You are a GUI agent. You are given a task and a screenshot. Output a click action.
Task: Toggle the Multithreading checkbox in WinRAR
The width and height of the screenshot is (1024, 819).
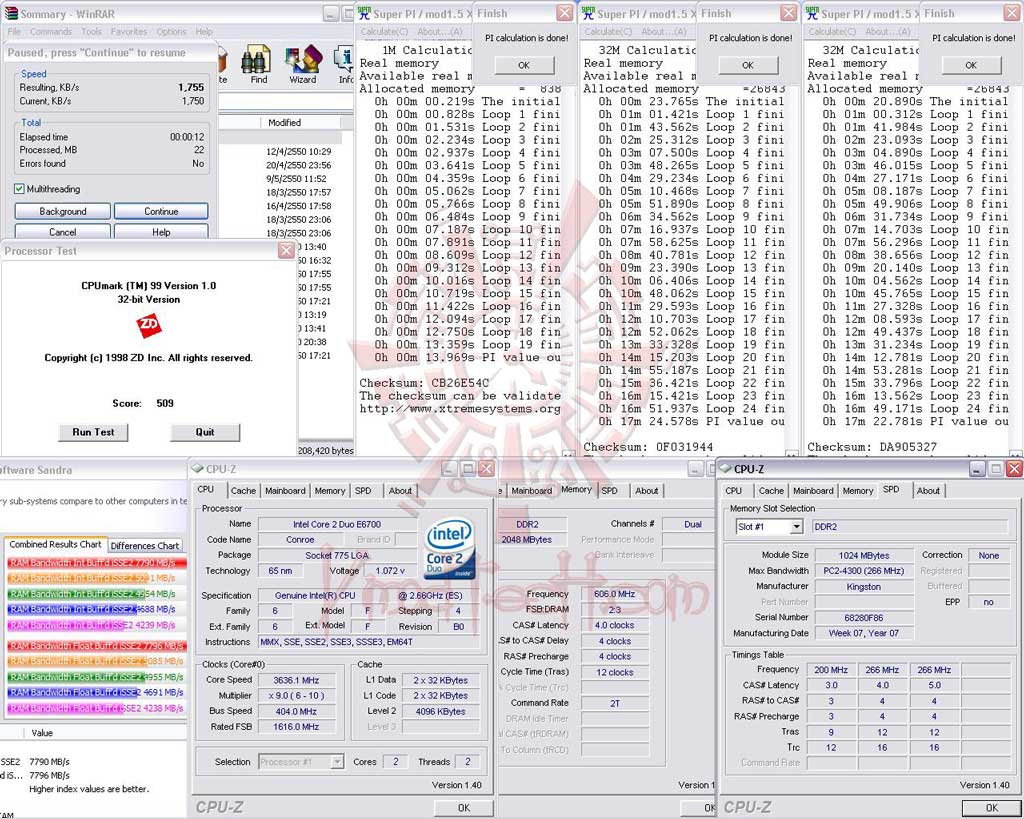coord(19,189)
